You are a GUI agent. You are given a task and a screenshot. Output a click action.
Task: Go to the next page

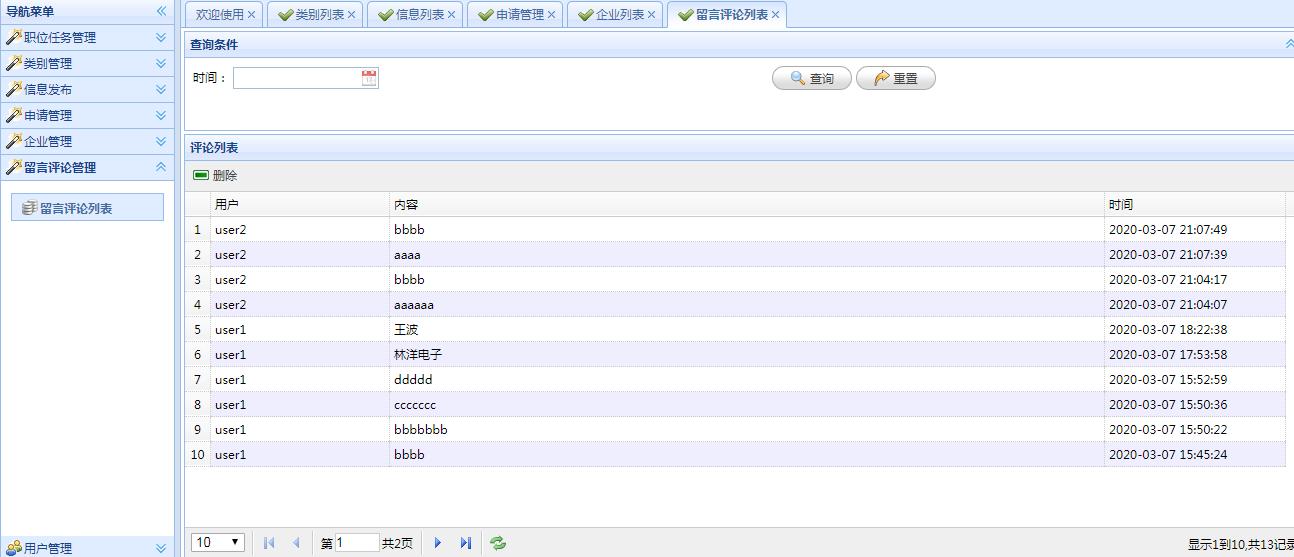[438, 543]
